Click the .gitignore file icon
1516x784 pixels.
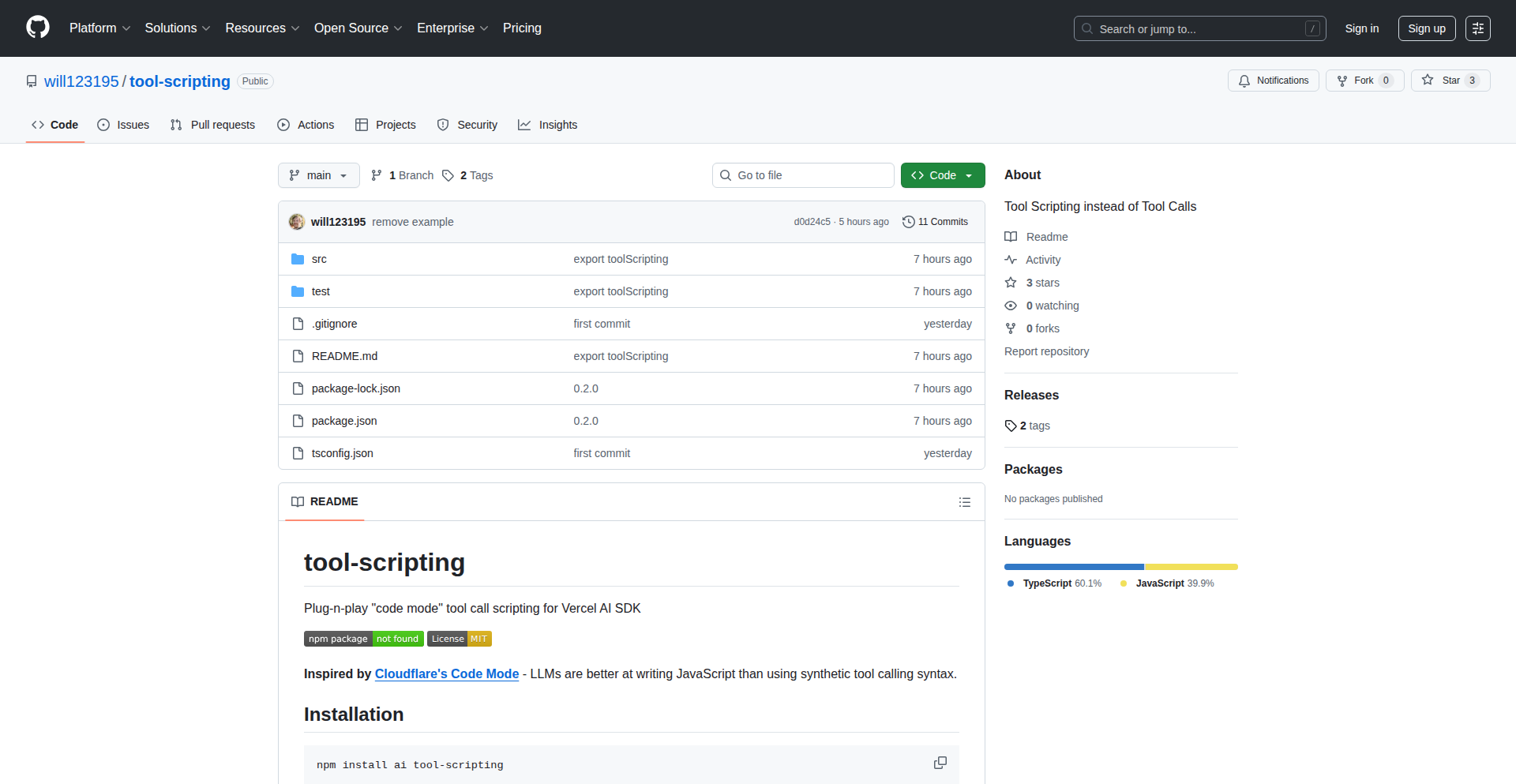click(298, 324)
